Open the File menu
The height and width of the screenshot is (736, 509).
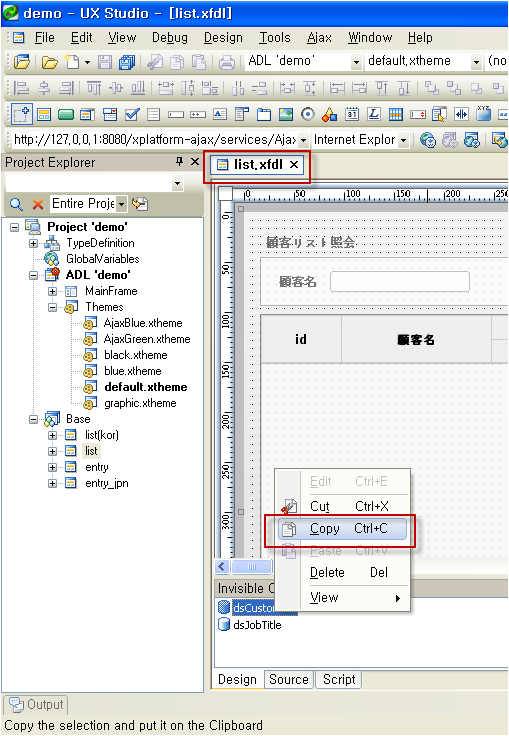coord(45,38)
